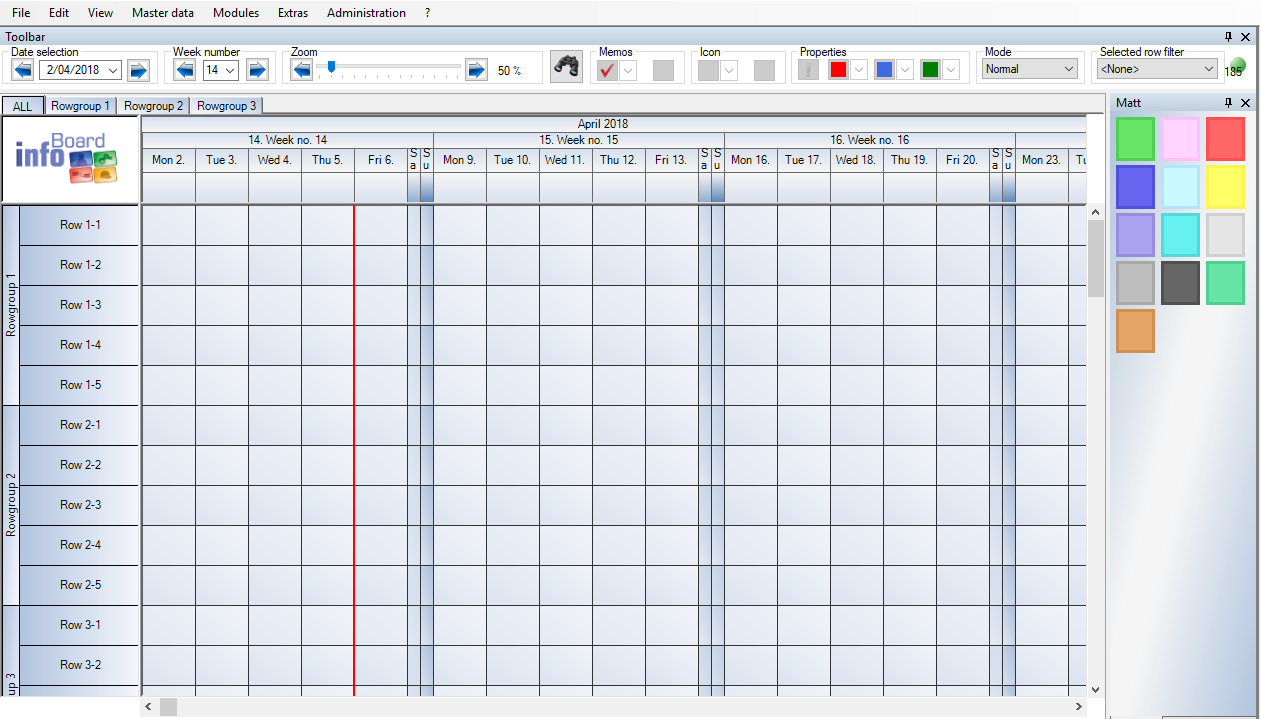This screenshot has height=719, width=1261.
Task: Expand the Selected row filter dropdown
Action: pos(1156,69)
